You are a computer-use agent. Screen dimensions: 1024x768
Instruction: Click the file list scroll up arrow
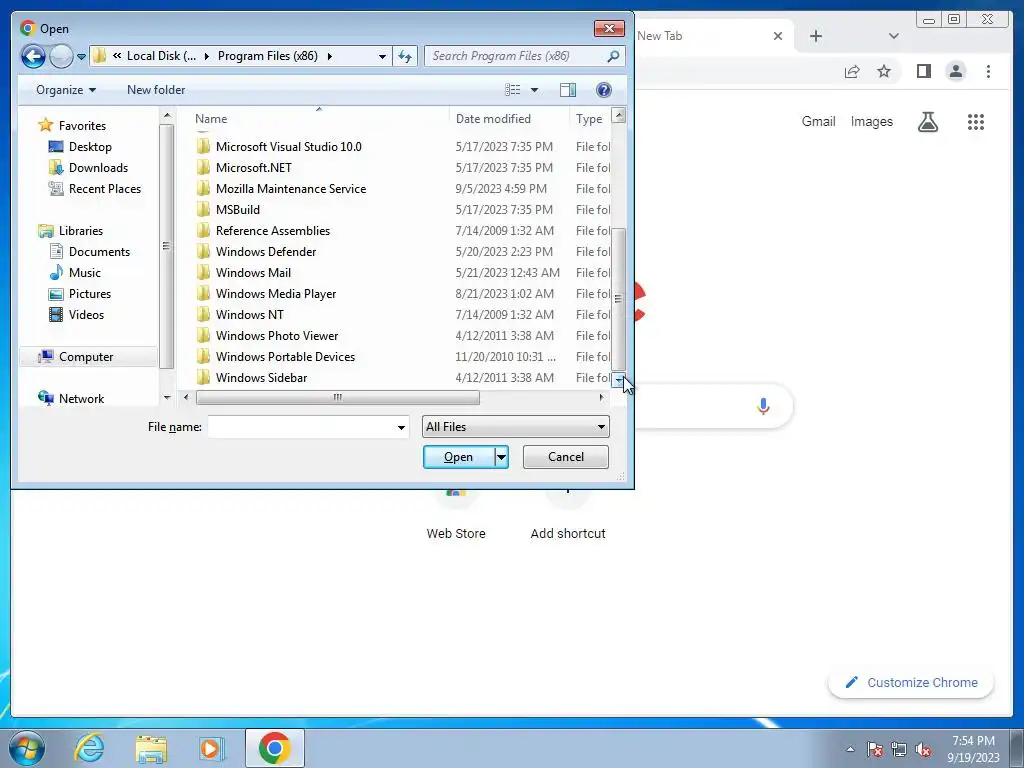coord(618,116)
